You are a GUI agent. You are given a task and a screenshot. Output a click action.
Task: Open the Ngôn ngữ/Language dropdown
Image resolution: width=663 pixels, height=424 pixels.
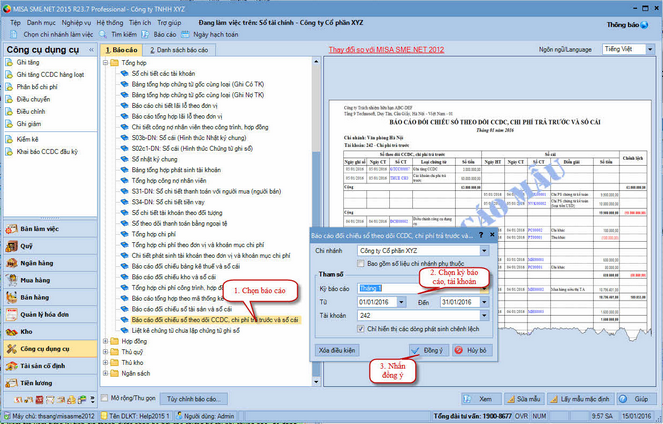point(650,49)
